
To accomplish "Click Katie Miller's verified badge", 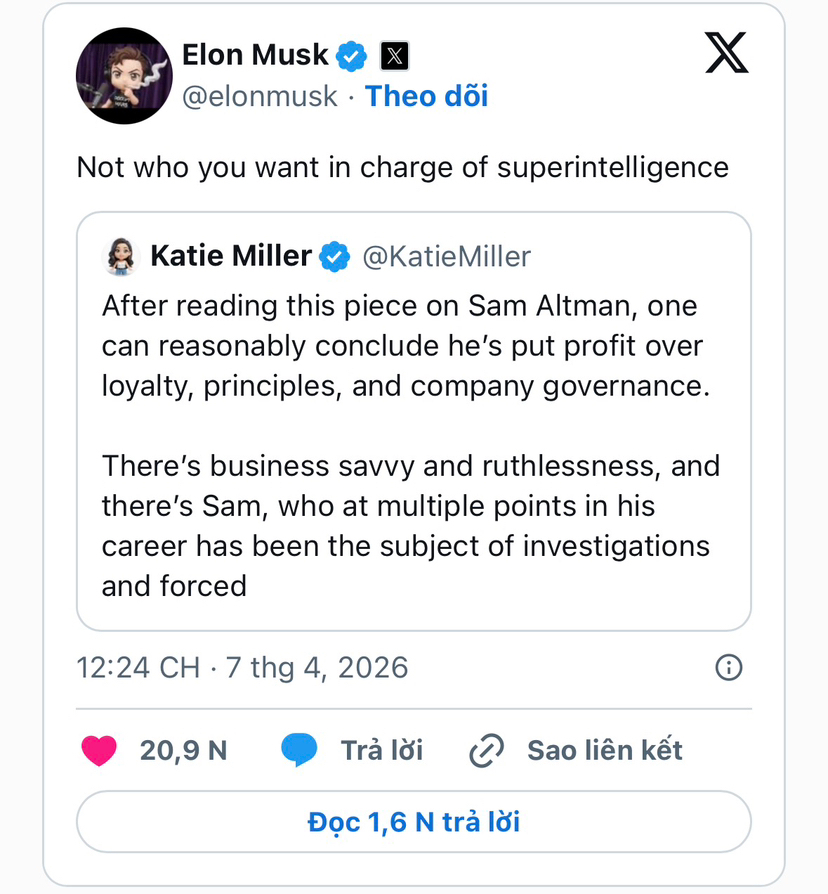I will 334,257.
